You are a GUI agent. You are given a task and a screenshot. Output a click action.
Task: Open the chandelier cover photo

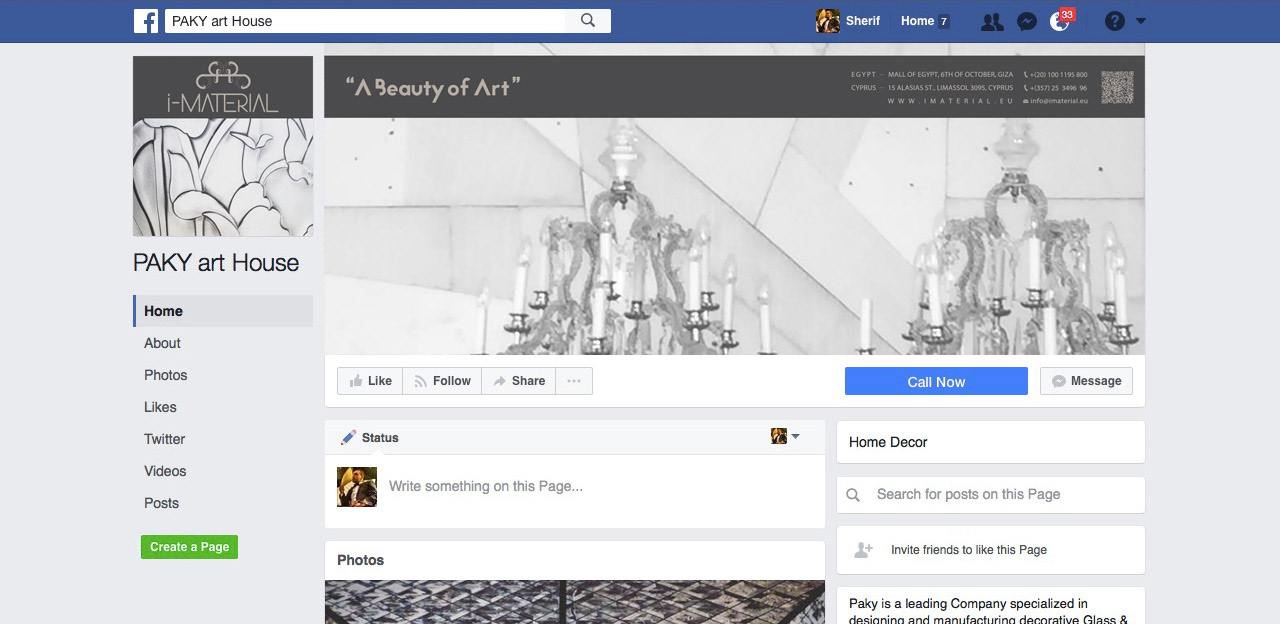(x=735, y=236)
